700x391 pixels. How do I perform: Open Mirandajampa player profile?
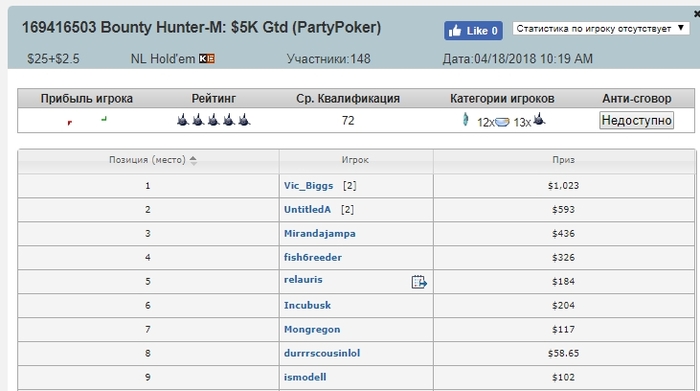coord(320,233)
